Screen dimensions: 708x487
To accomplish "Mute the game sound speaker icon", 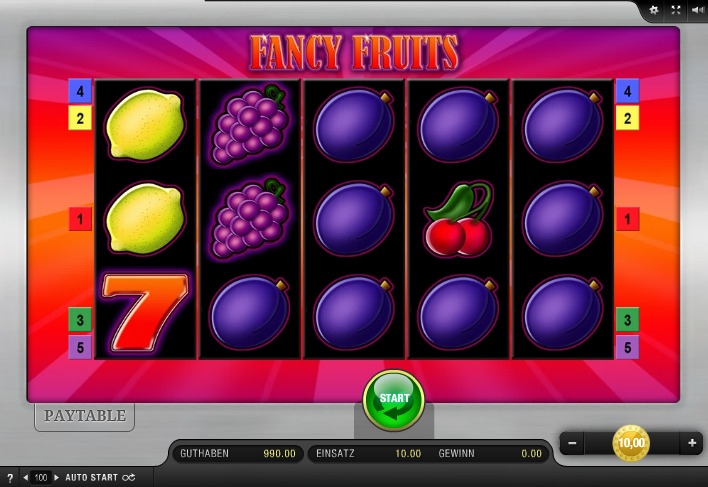I will click(697, 10).
